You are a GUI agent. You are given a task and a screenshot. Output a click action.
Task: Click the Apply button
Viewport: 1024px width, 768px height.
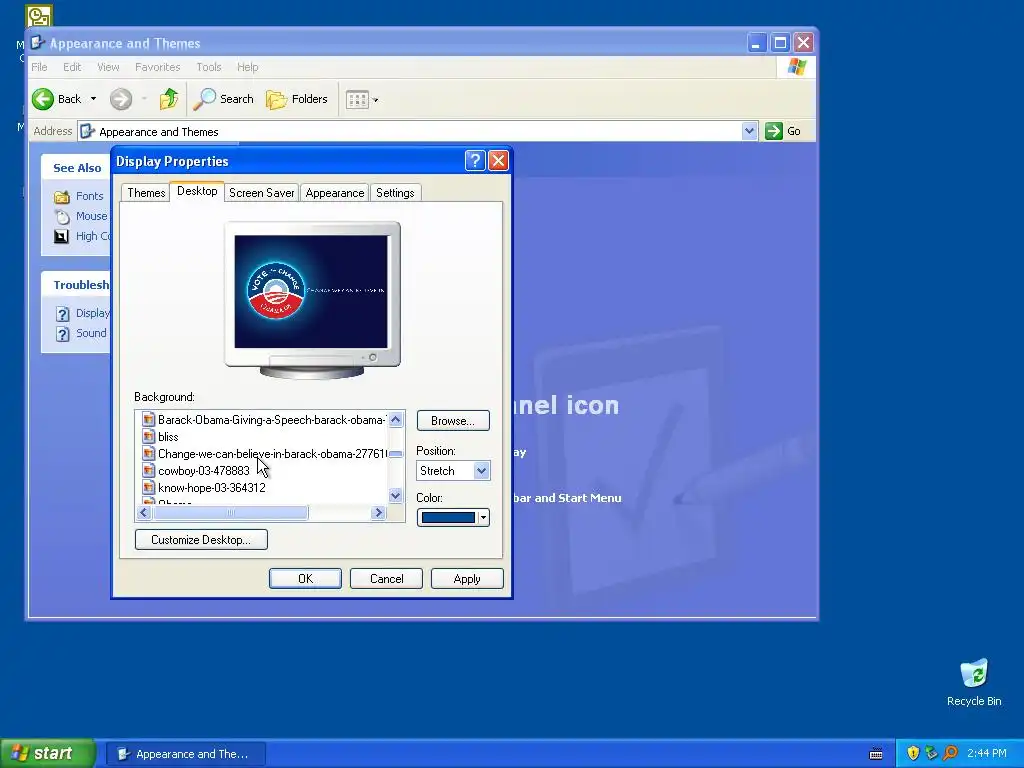467,579
